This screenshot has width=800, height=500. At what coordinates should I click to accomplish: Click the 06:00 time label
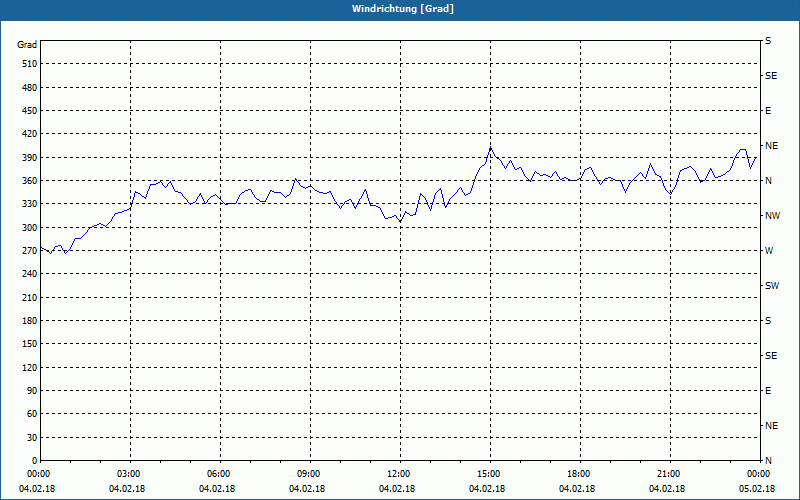pos(217,474)
